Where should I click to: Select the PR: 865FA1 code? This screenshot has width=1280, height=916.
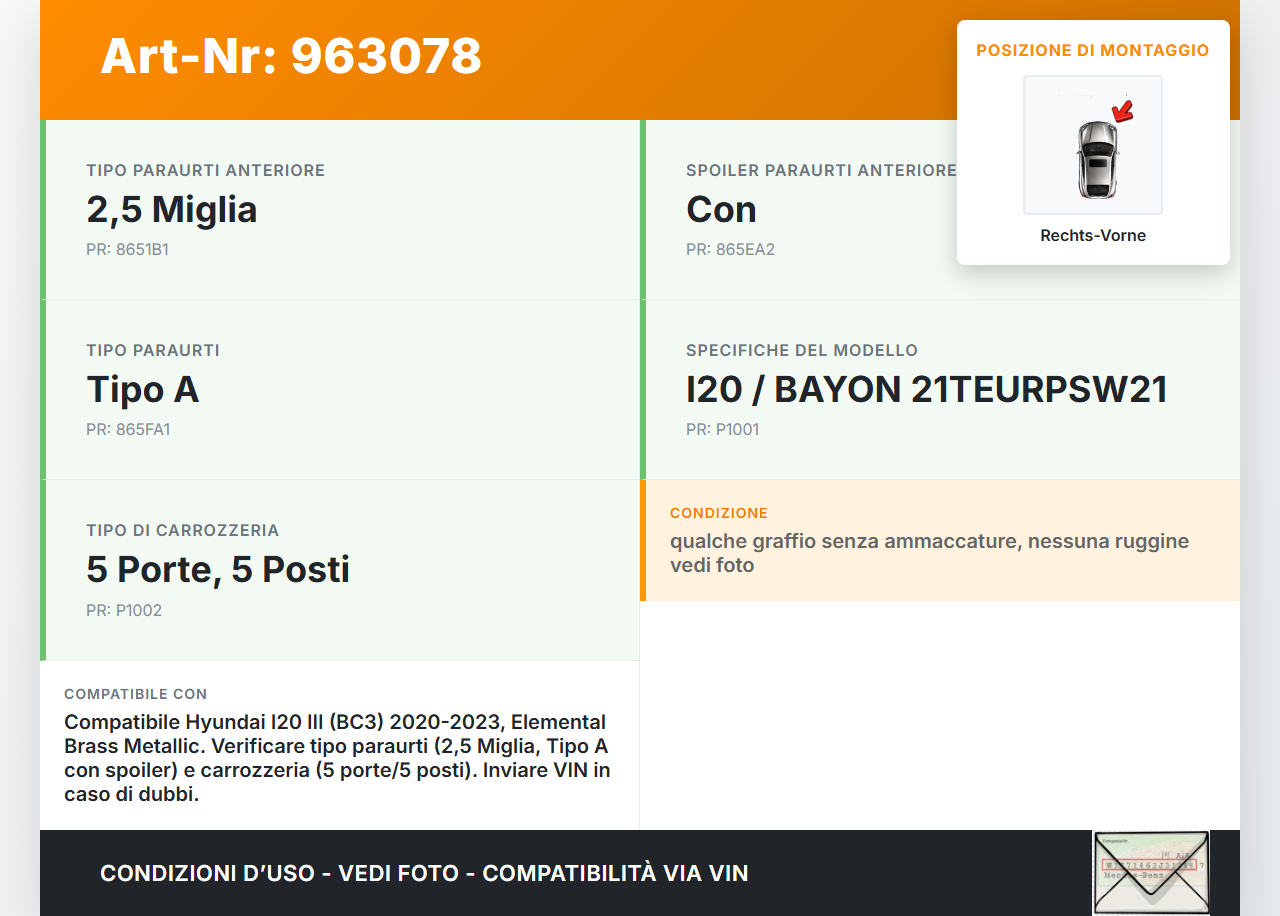128,430
